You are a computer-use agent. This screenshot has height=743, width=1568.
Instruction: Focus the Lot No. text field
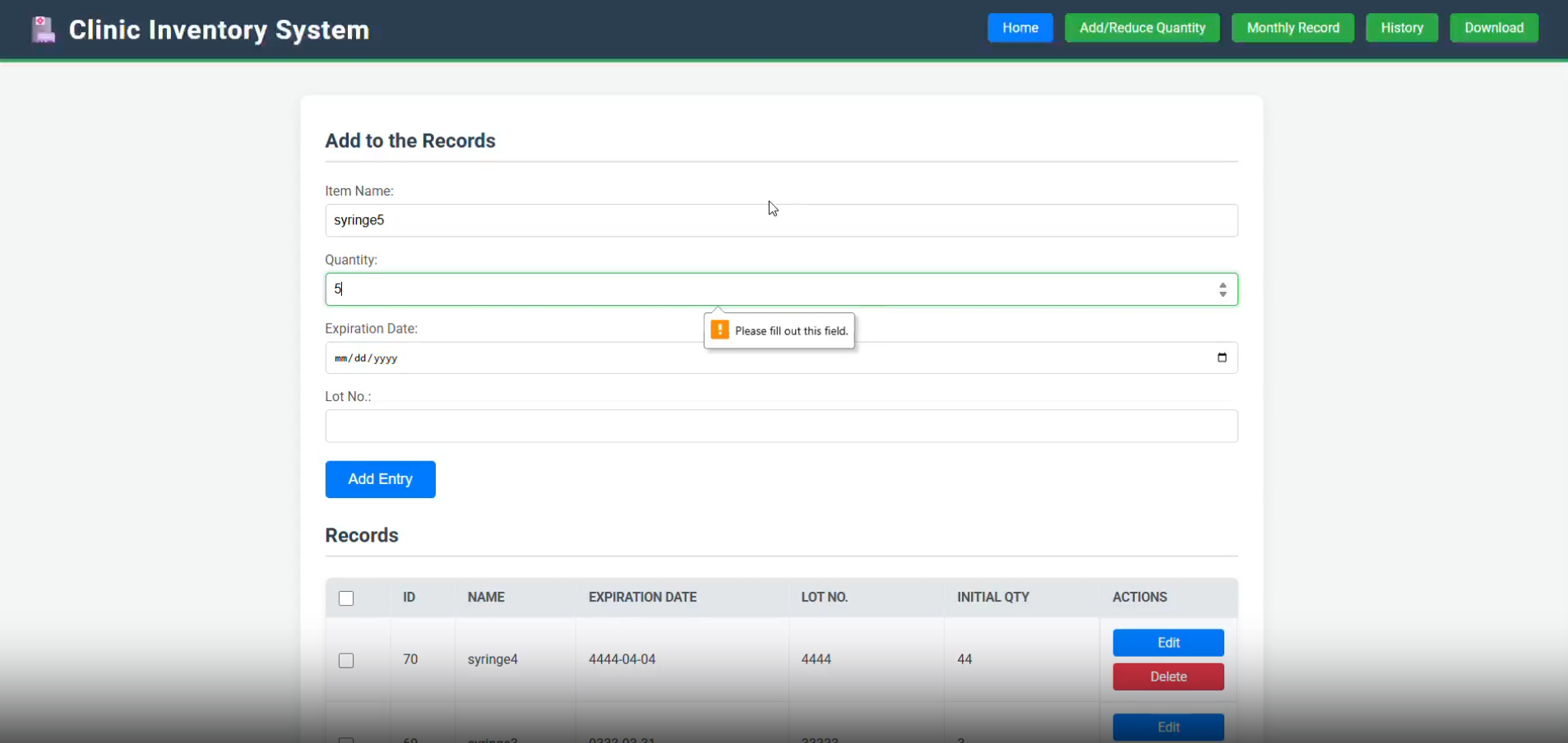coord(780,426)
